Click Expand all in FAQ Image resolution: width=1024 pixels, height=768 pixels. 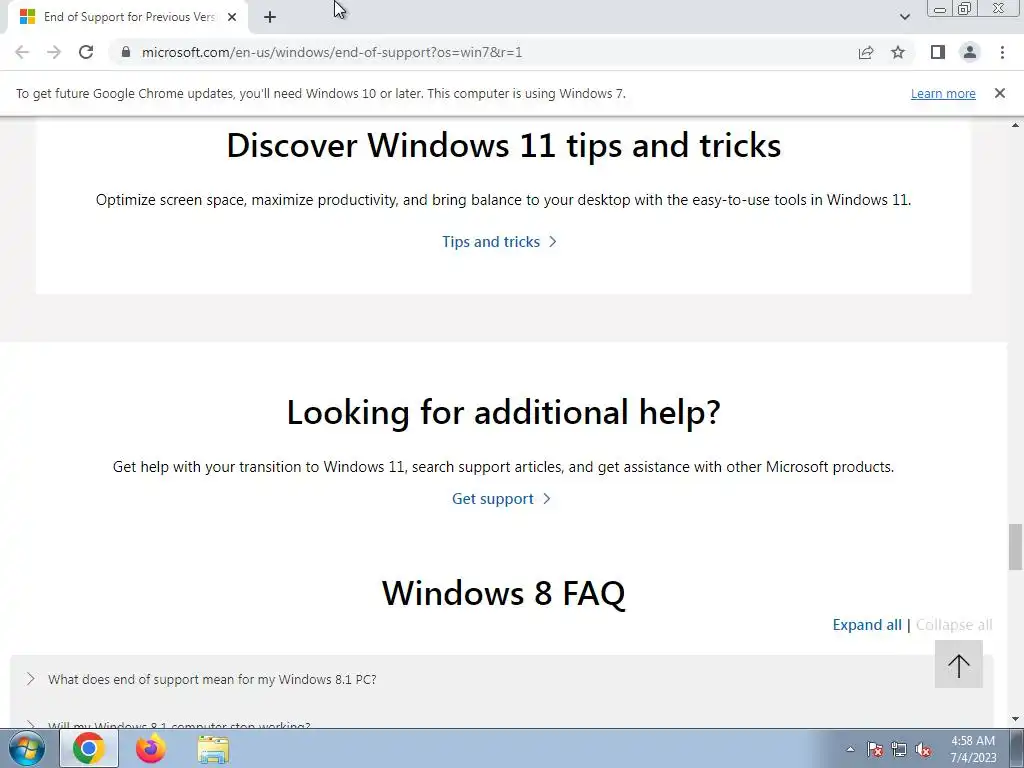(x=867, y=625)
